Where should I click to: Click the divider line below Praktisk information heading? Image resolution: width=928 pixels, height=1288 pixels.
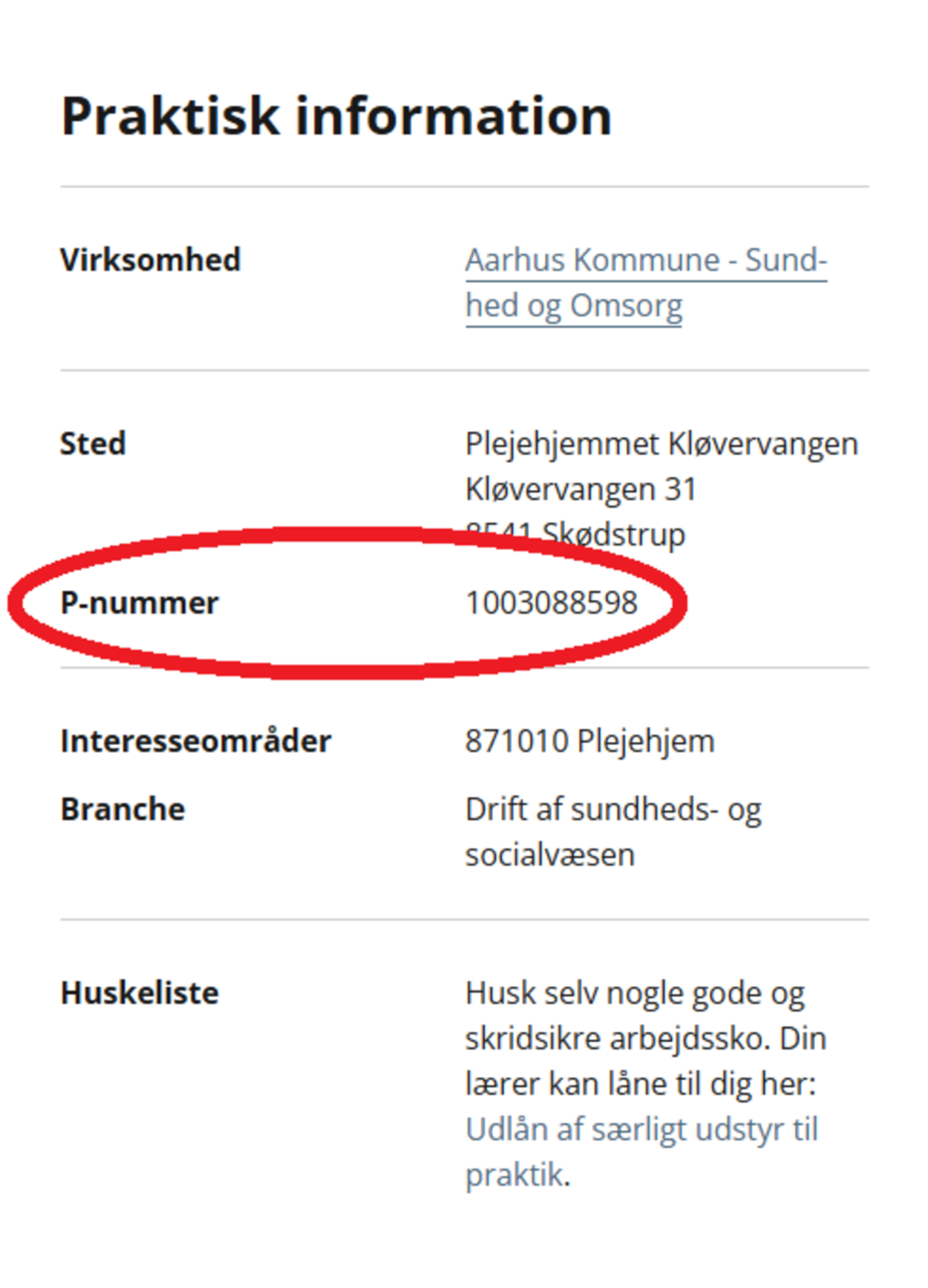tap(464, 186)
